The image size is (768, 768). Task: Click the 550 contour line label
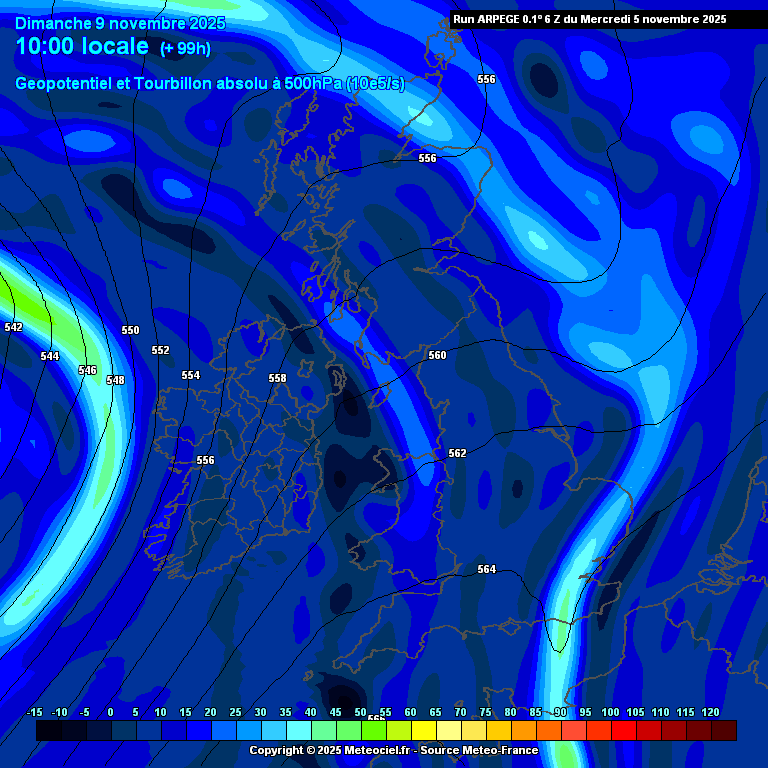pos(131,330)
